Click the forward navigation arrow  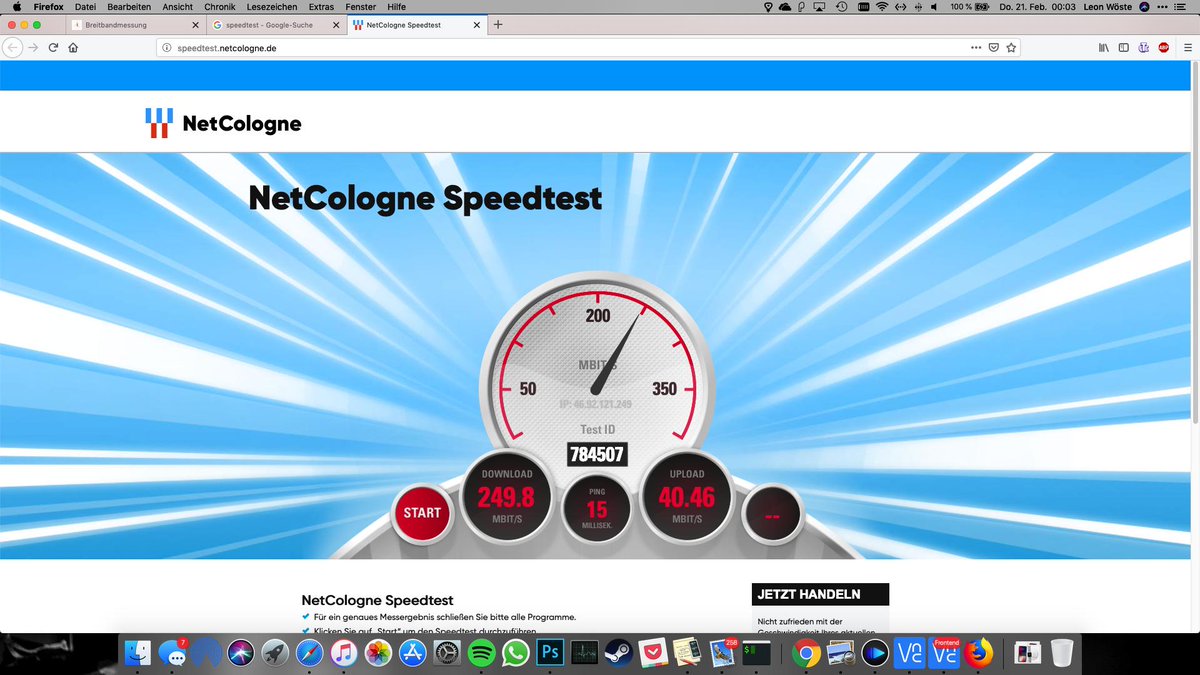point(33,47)
